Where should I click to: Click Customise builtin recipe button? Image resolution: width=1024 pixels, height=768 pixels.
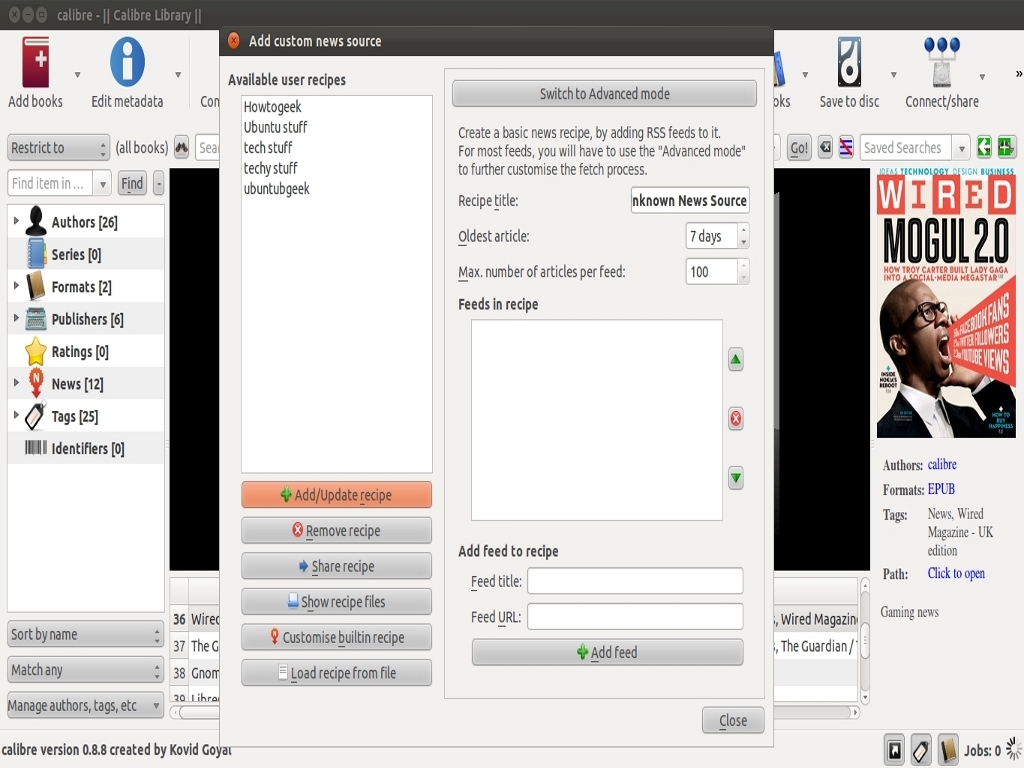(x=336, y=637)
